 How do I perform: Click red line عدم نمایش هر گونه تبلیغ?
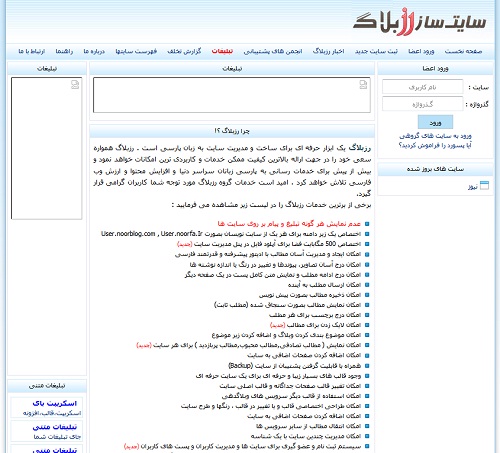click(289, 223)
